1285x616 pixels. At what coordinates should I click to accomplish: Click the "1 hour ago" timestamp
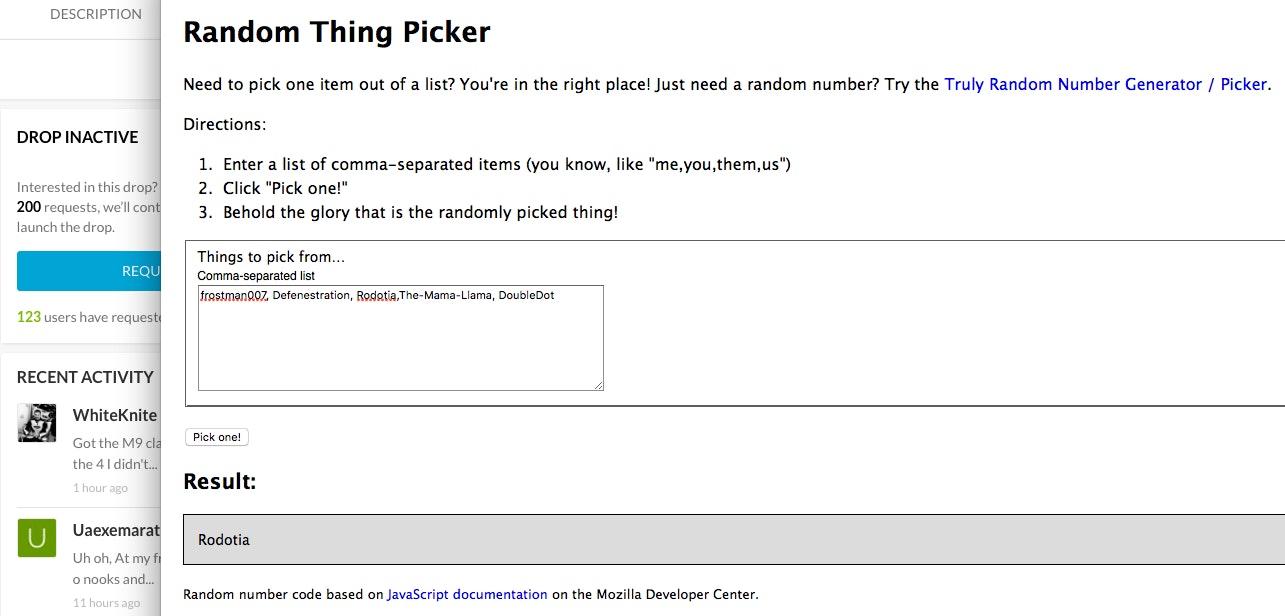[x=100, y=488]
